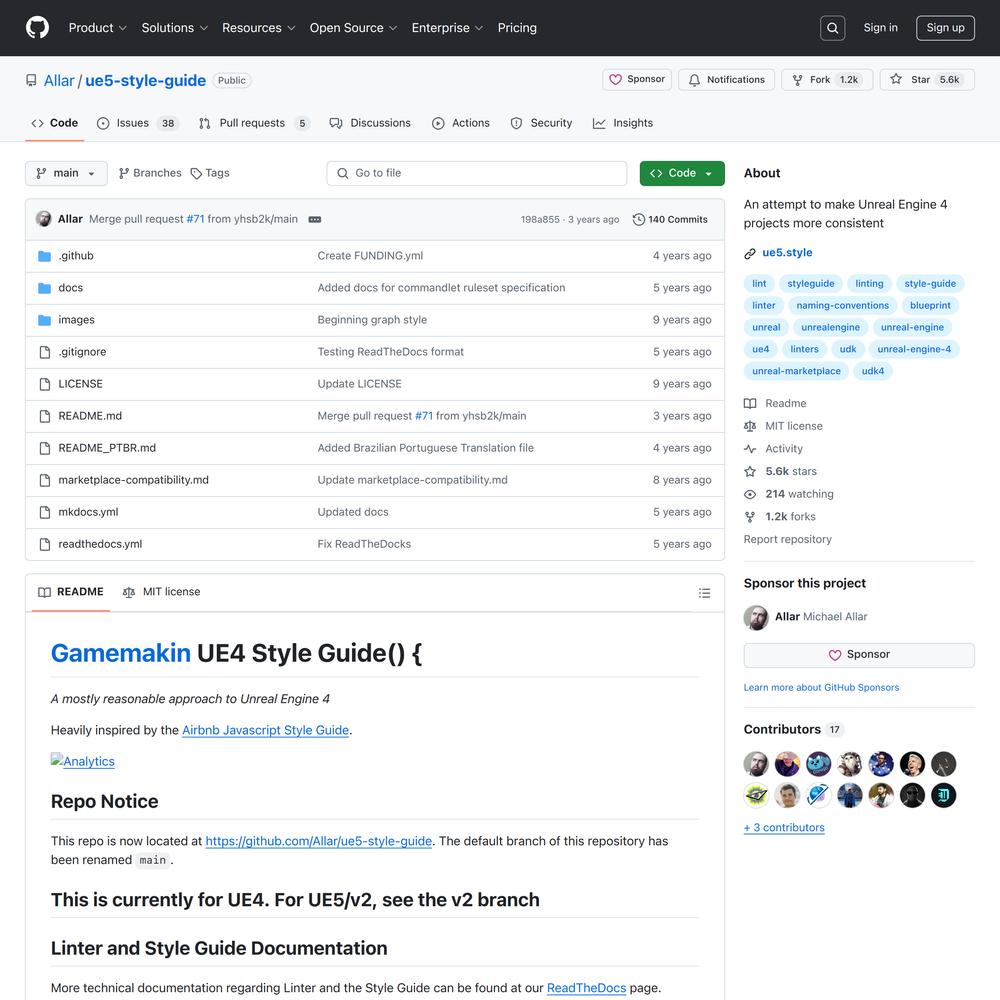The width and height of the screenshot is (1000, 1000).
Task: Open the GitHub home logo
Action: [x=37, y=27]
